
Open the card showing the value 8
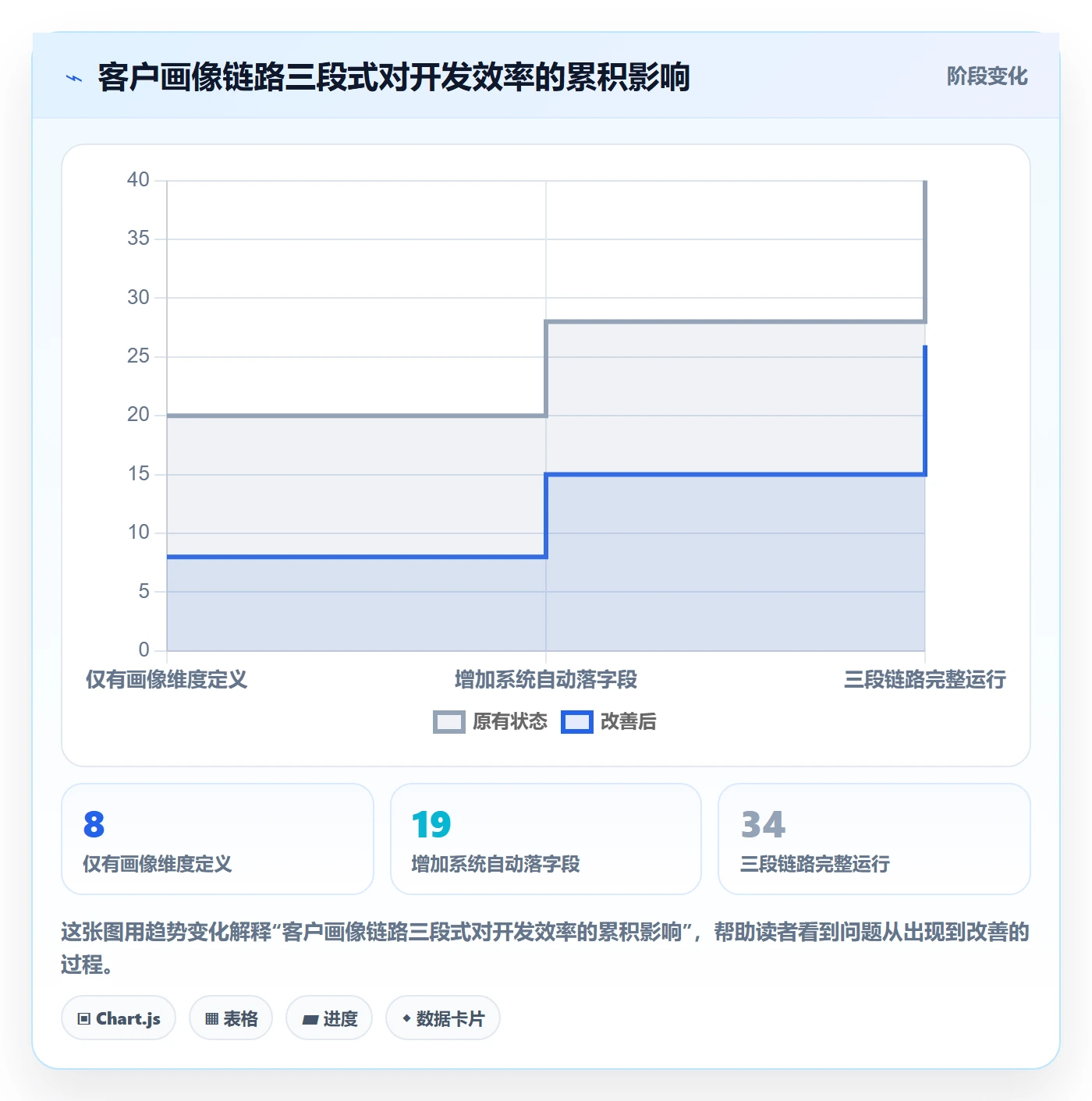(x=218, y=839)
